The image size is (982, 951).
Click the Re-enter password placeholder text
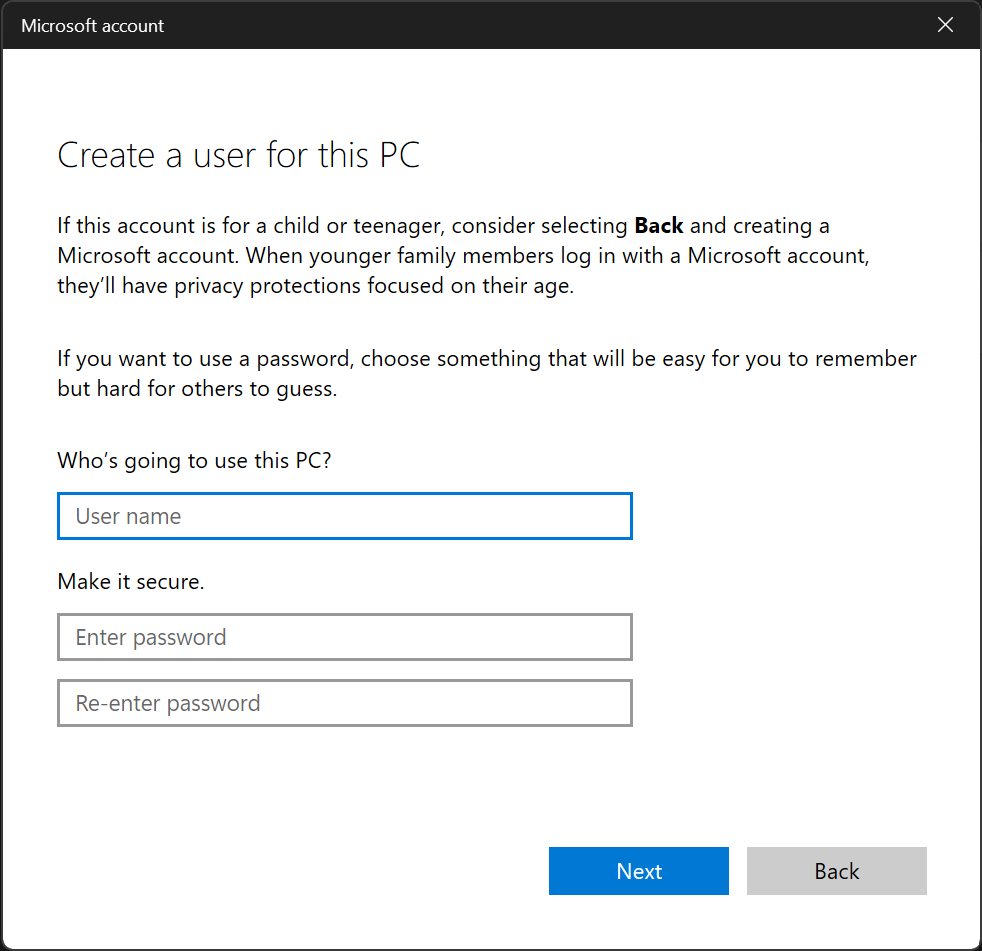[x=166, y=703]
